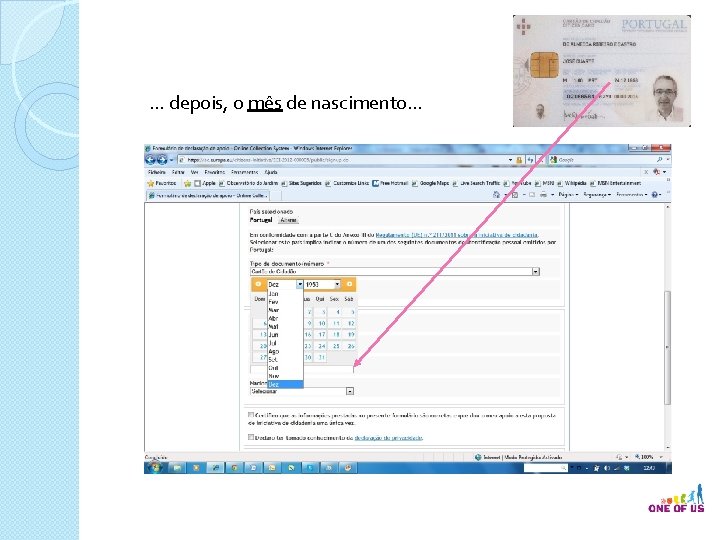Viewport: 720px width, 540px height.
Task: Choose Fev in month list
Action: pos(285,302)
